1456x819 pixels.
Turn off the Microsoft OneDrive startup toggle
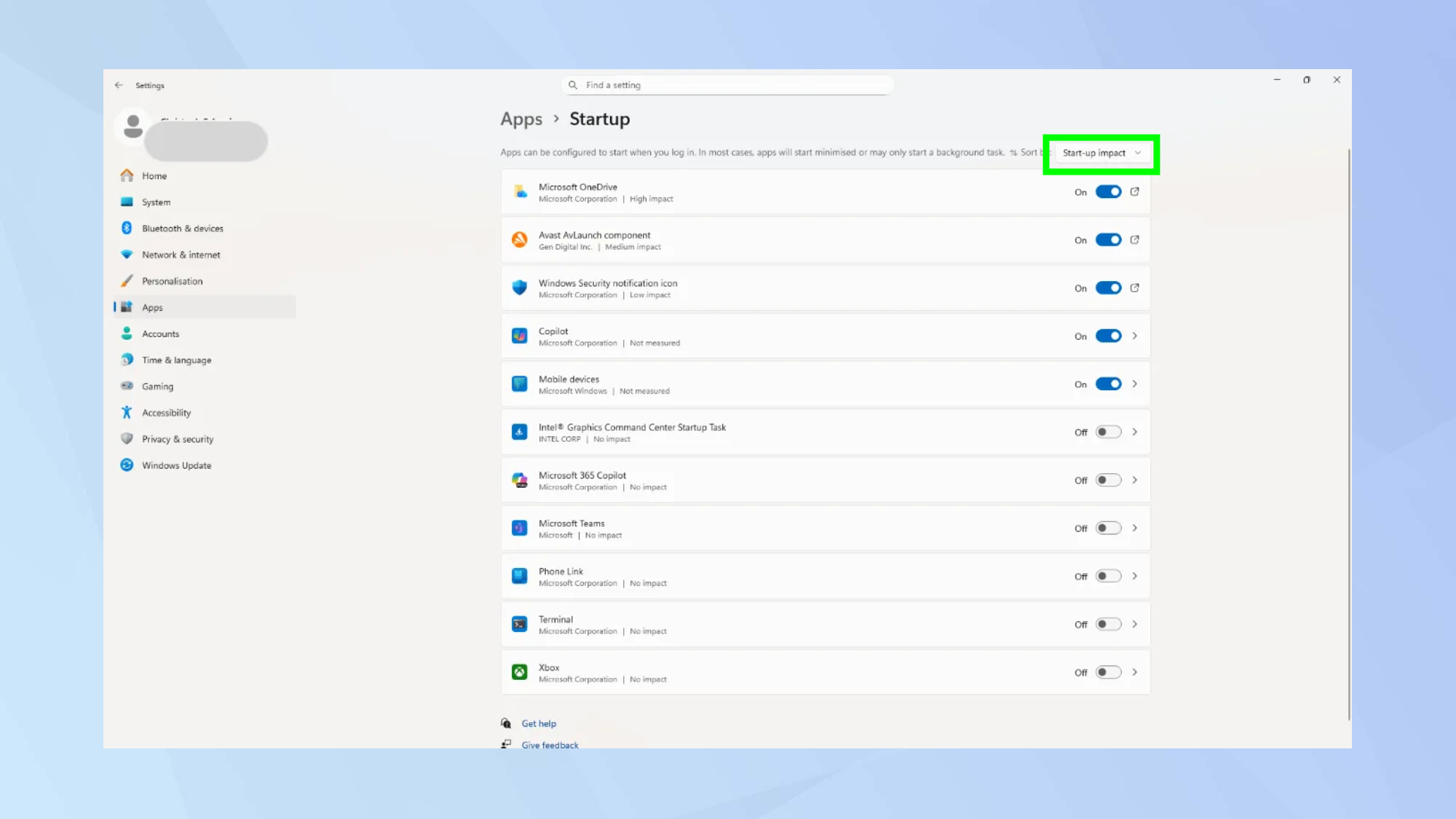tap(1108, 191)
